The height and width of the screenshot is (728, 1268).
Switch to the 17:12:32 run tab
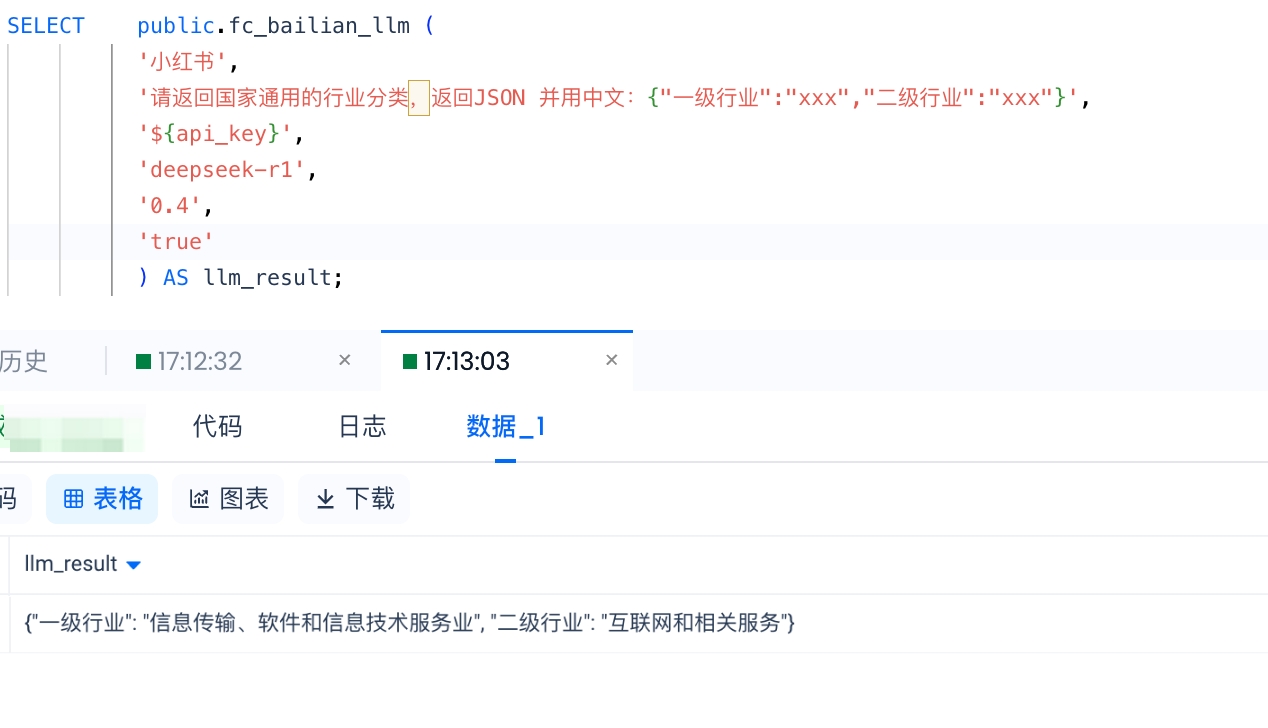point(200,361)
